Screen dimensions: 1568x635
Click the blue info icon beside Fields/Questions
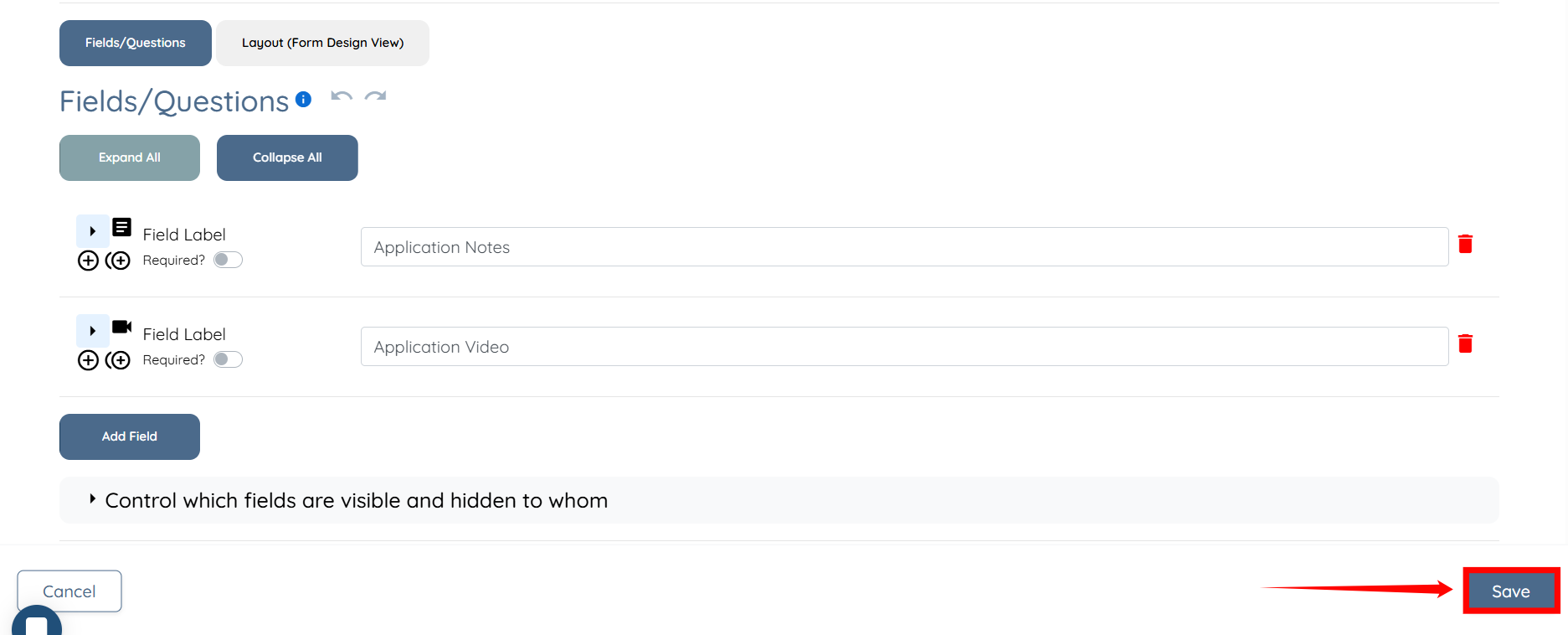[304, 100]
